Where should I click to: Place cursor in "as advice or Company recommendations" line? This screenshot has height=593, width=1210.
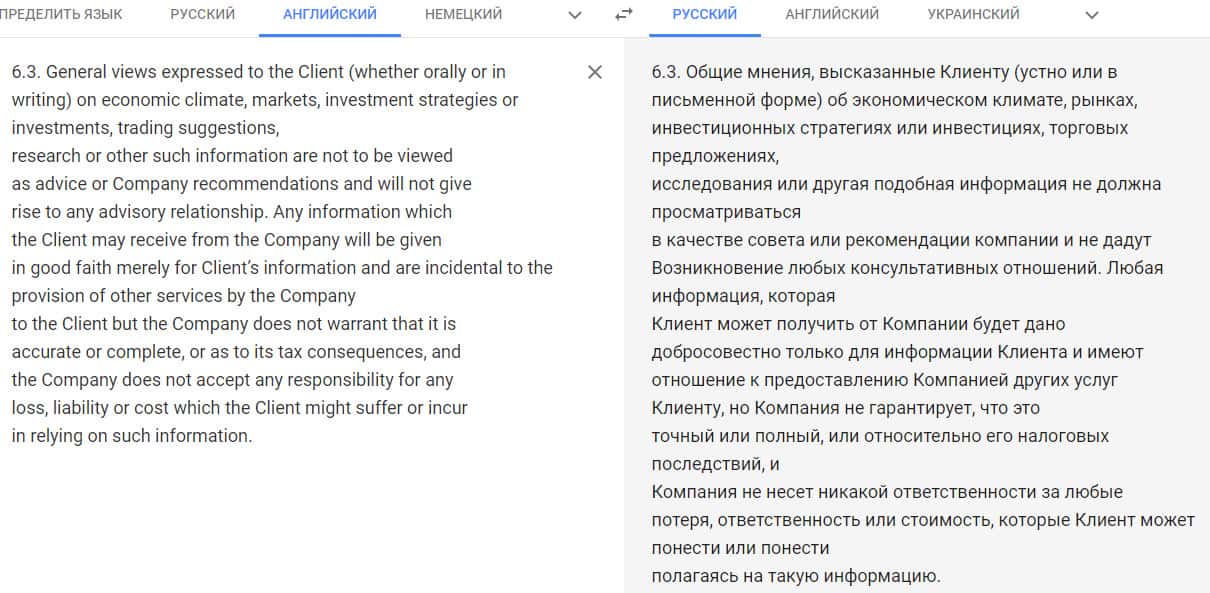241,184
